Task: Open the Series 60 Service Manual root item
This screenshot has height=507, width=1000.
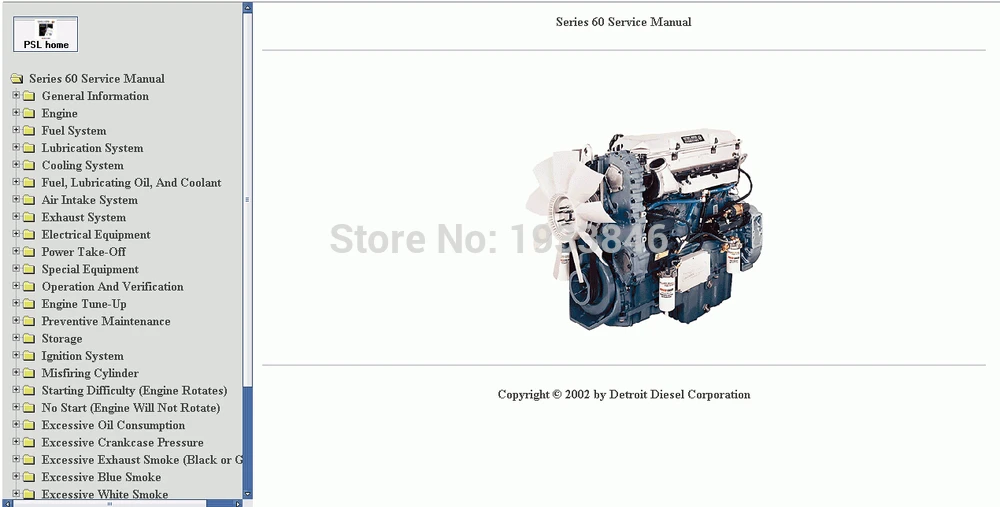Action: click(x=96, y=78)
